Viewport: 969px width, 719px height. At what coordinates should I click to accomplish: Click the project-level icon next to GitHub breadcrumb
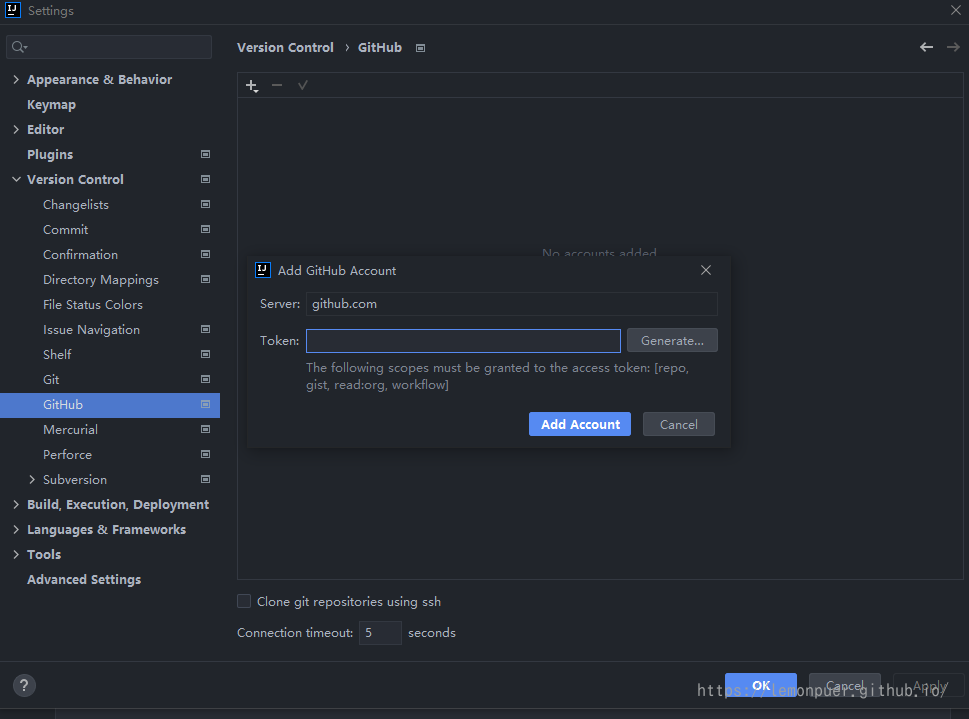(420, 48)
